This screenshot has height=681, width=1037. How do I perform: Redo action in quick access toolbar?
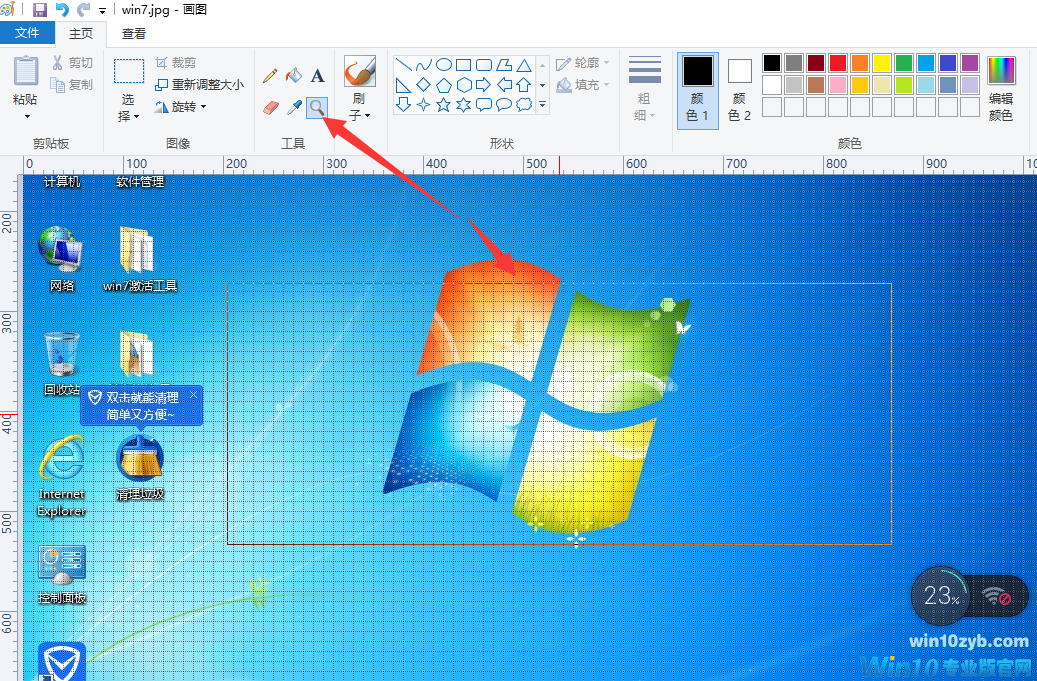pyautogui.click(x=83, y=10)
